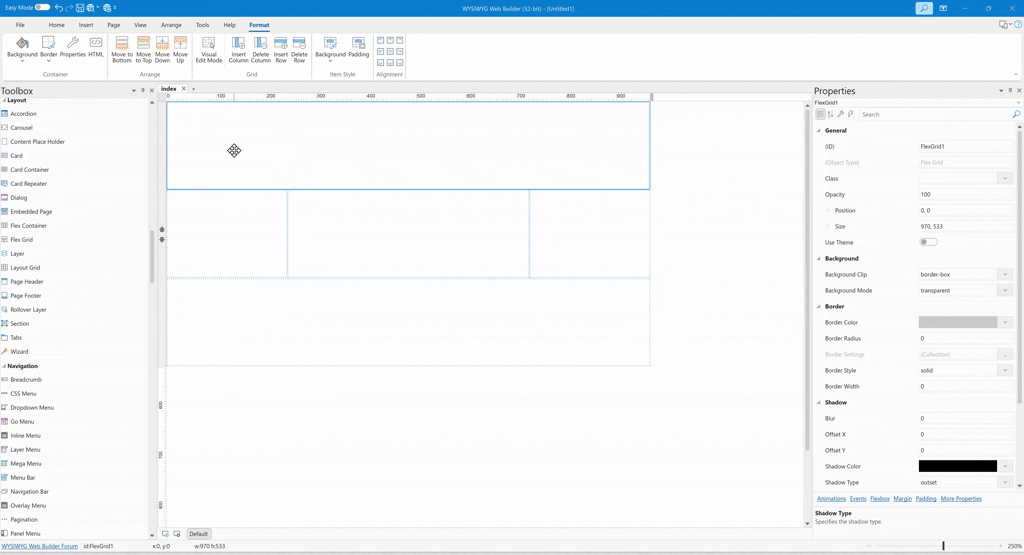Open the Item Style Padding tool
Screen dimensions: 1024x555
(x=359, y=48)
